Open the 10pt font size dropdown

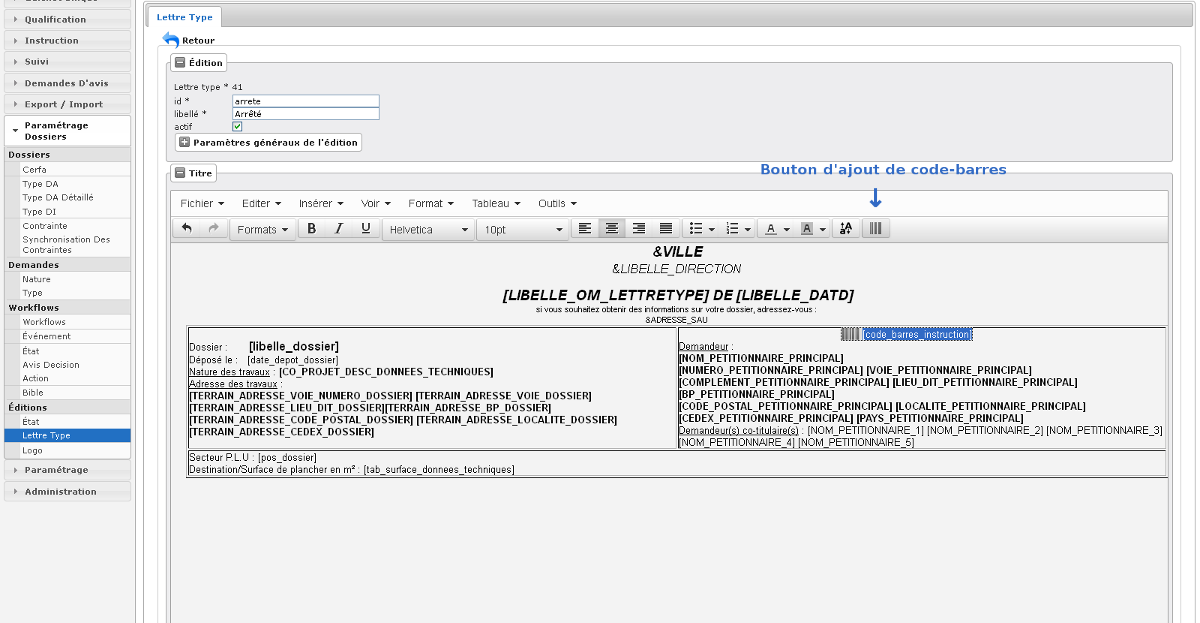[x=523, y=229]
